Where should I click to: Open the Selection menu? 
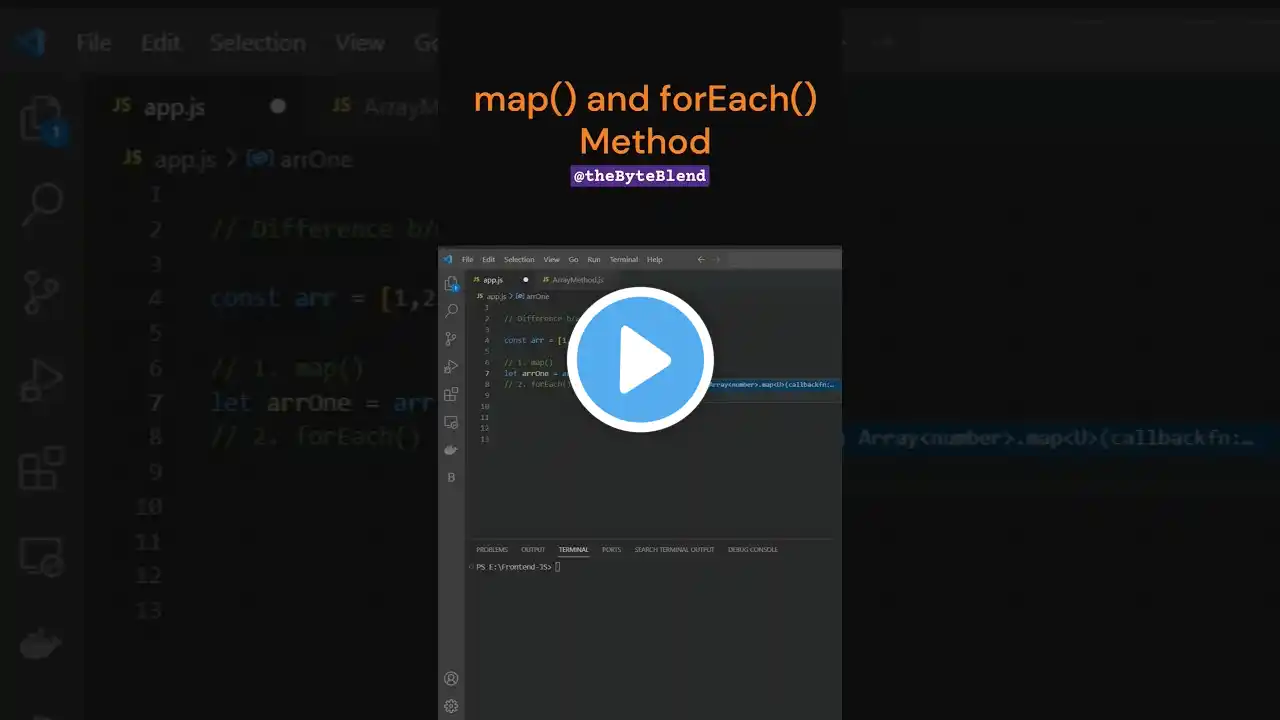click(519, 260)
